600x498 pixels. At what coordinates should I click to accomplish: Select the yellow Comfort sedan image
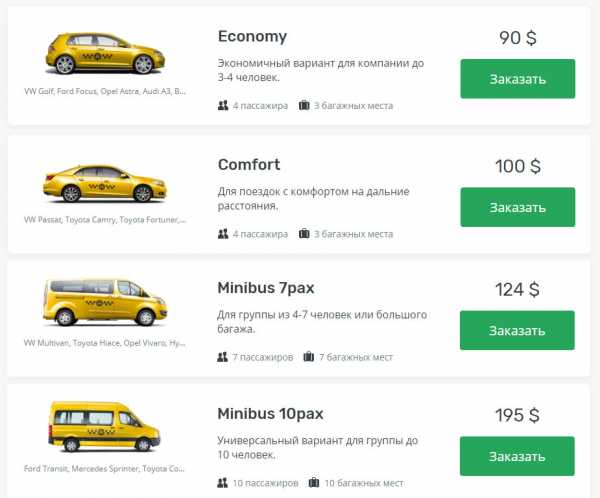point(104,182)
